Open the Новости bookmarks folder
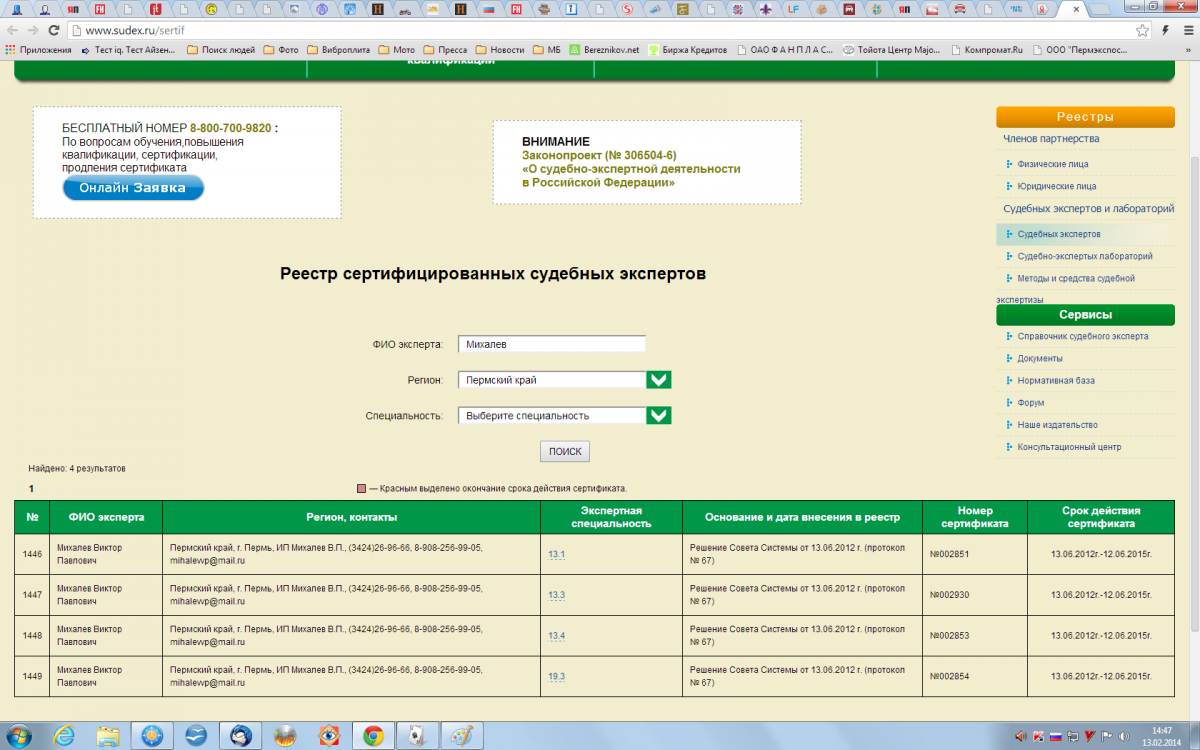Image resolution: width=1200 pixels, height=750 pixels. [499, 49]
